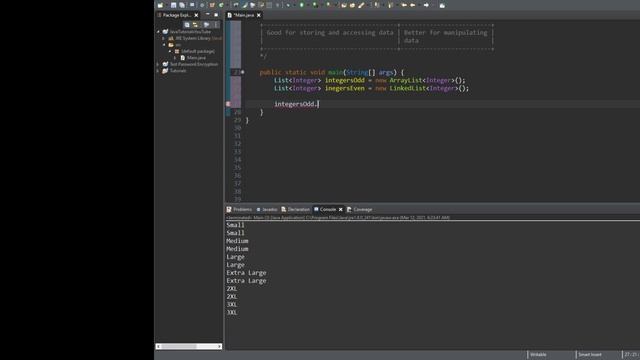
Task: Collapse the default package node
Action: click(x=170, y=51)
